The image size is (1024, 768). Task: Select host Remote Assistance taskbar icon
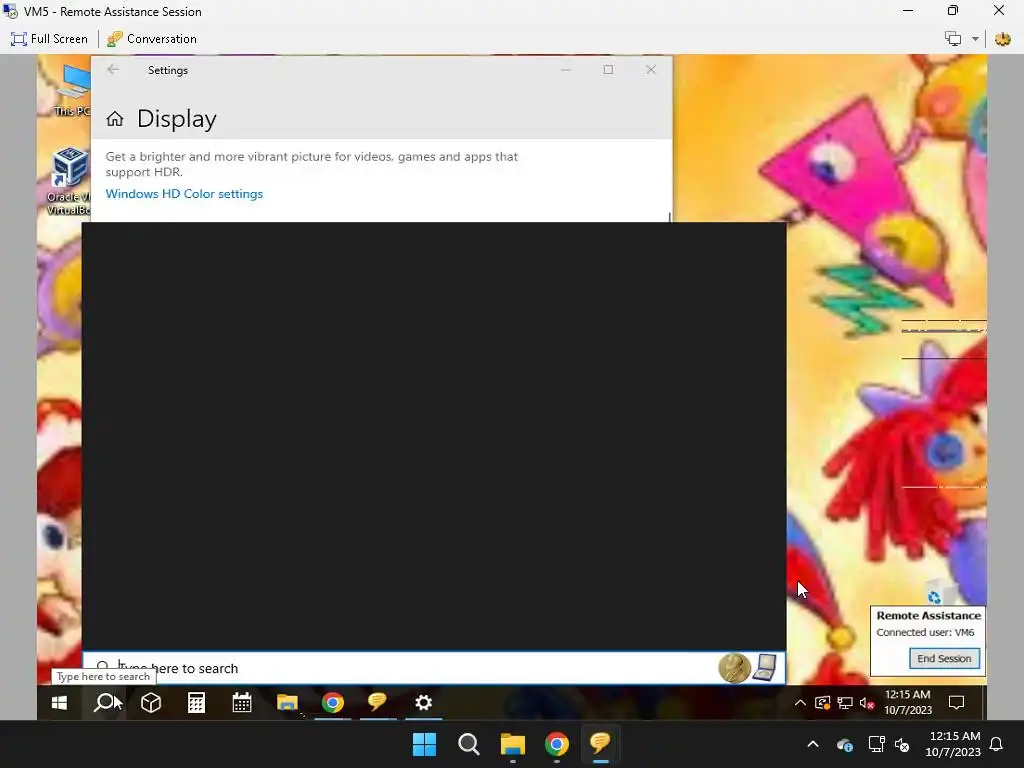[x=600, y=744]
